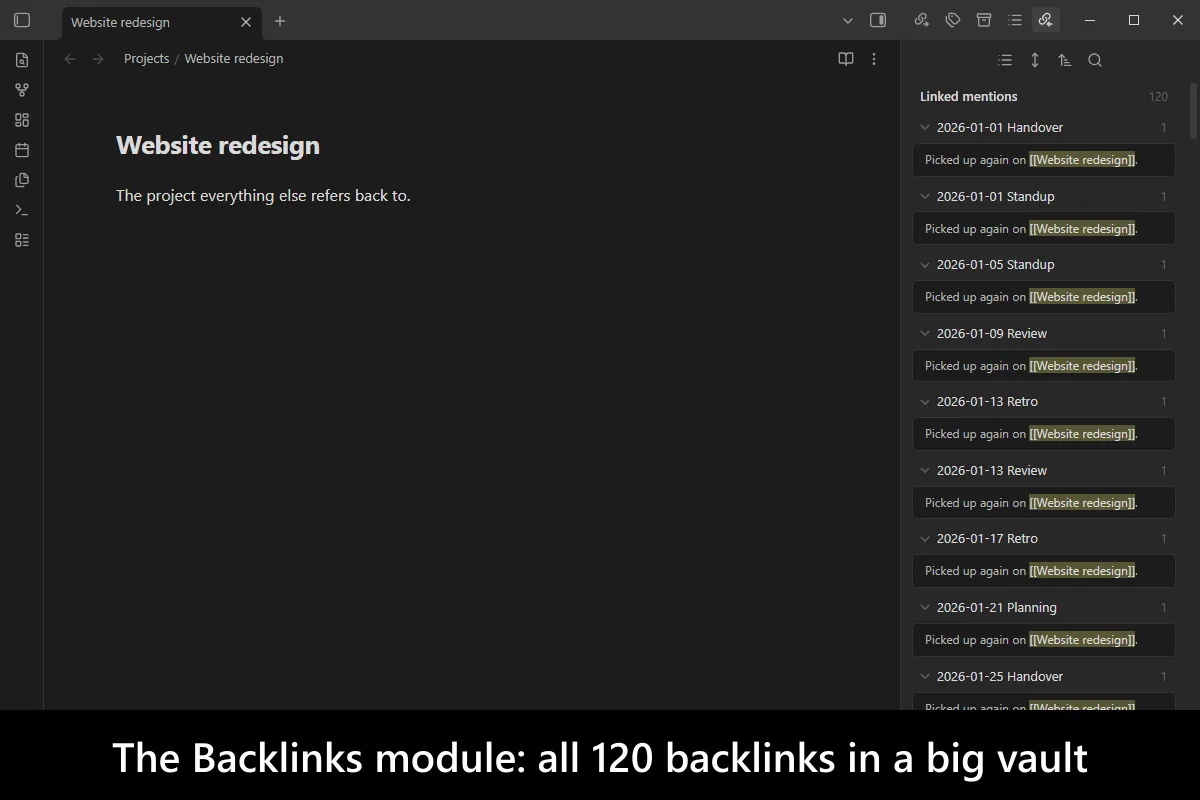Switch sidebar to Outgoing links tab
Viewport: 1200px width, 800px height.
tap(922, 20)
